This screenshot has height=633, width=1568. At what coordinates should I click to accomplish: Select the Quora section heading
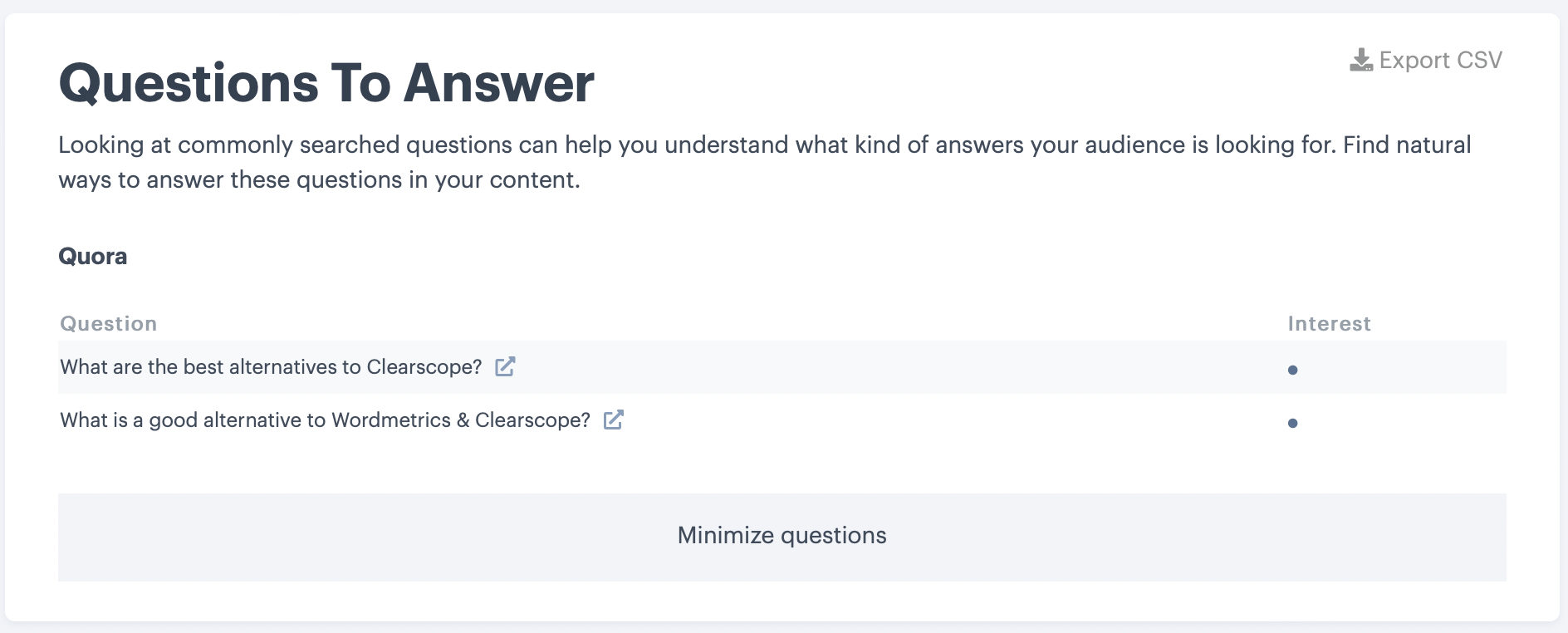(x=92, y=256)
